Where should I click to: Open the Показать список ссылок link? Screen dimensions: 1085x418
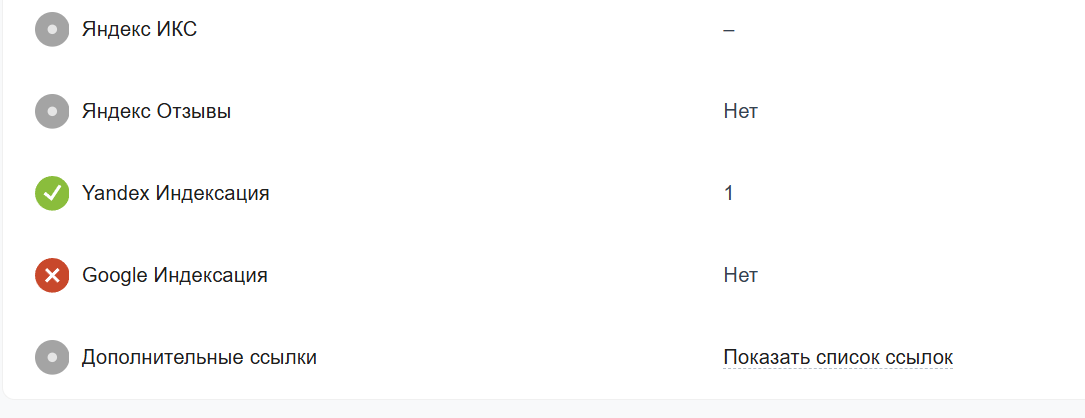click(838, 357)
